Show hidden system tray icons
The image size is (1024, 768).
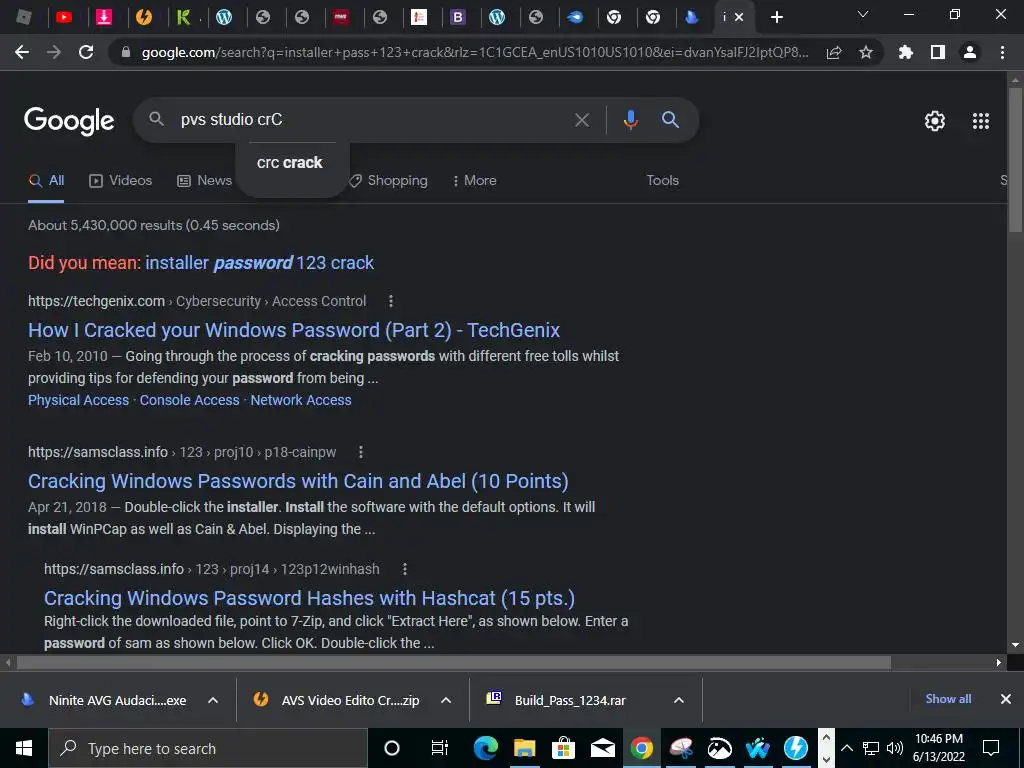pyautogui.click(x=846, y=748)
